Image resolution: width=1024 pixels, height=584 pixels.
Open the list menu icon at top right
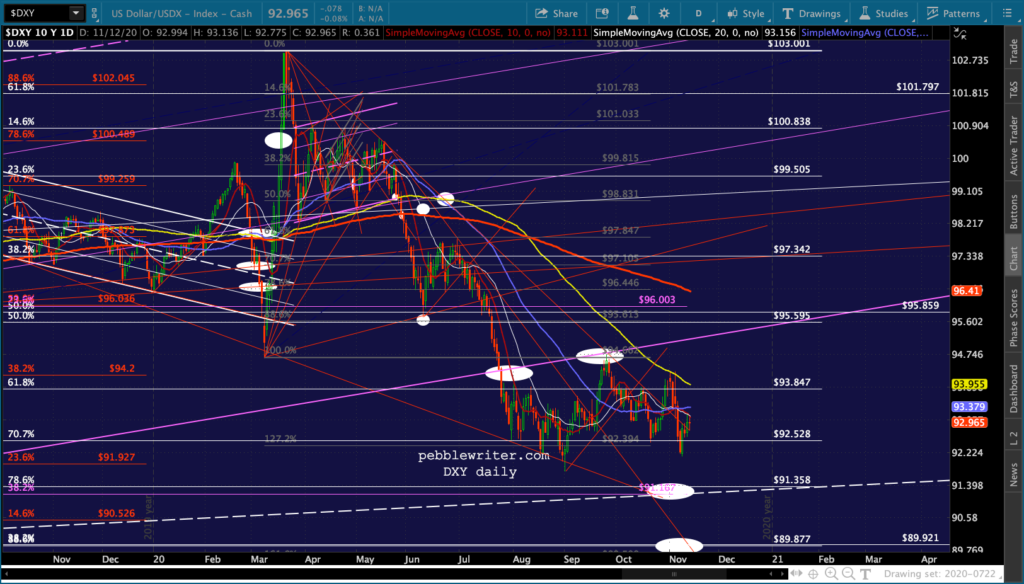pos(1007,13)
